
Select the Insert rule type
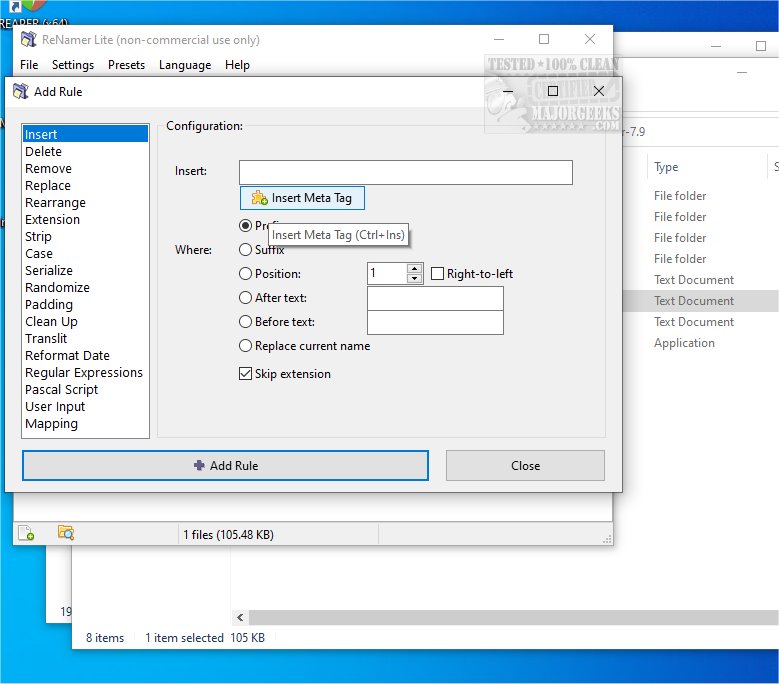[85, 134]
